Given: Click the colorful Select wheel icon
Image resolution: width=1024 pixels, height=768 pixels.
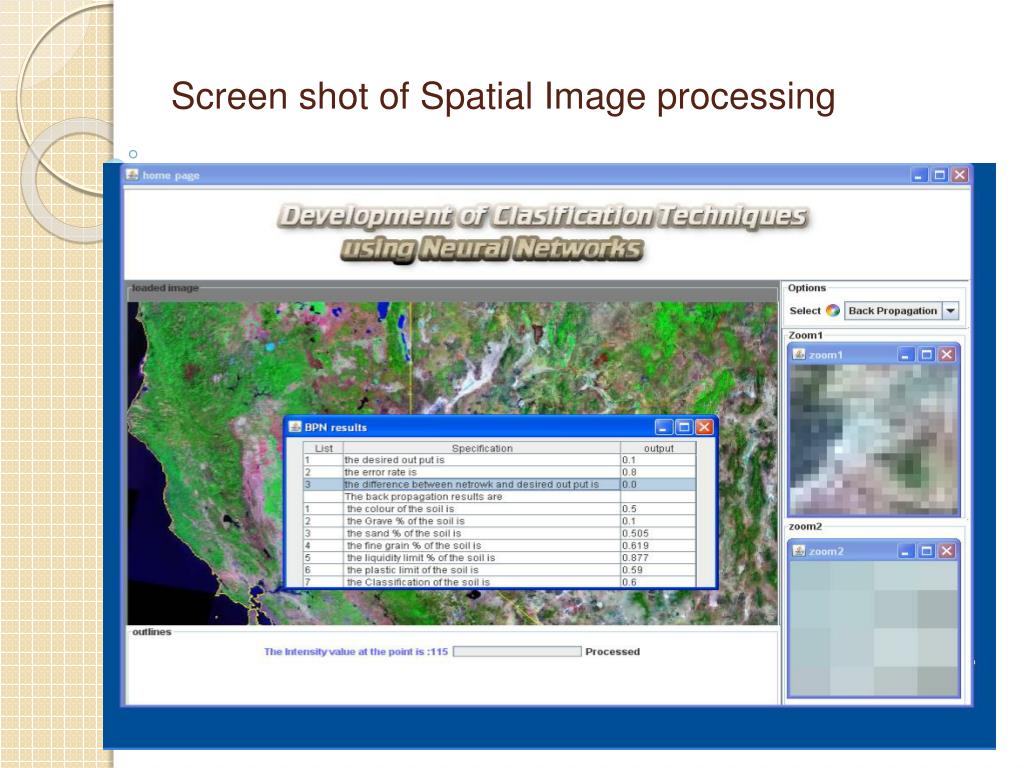Looking at the screenshot, I should click(833, 311).
